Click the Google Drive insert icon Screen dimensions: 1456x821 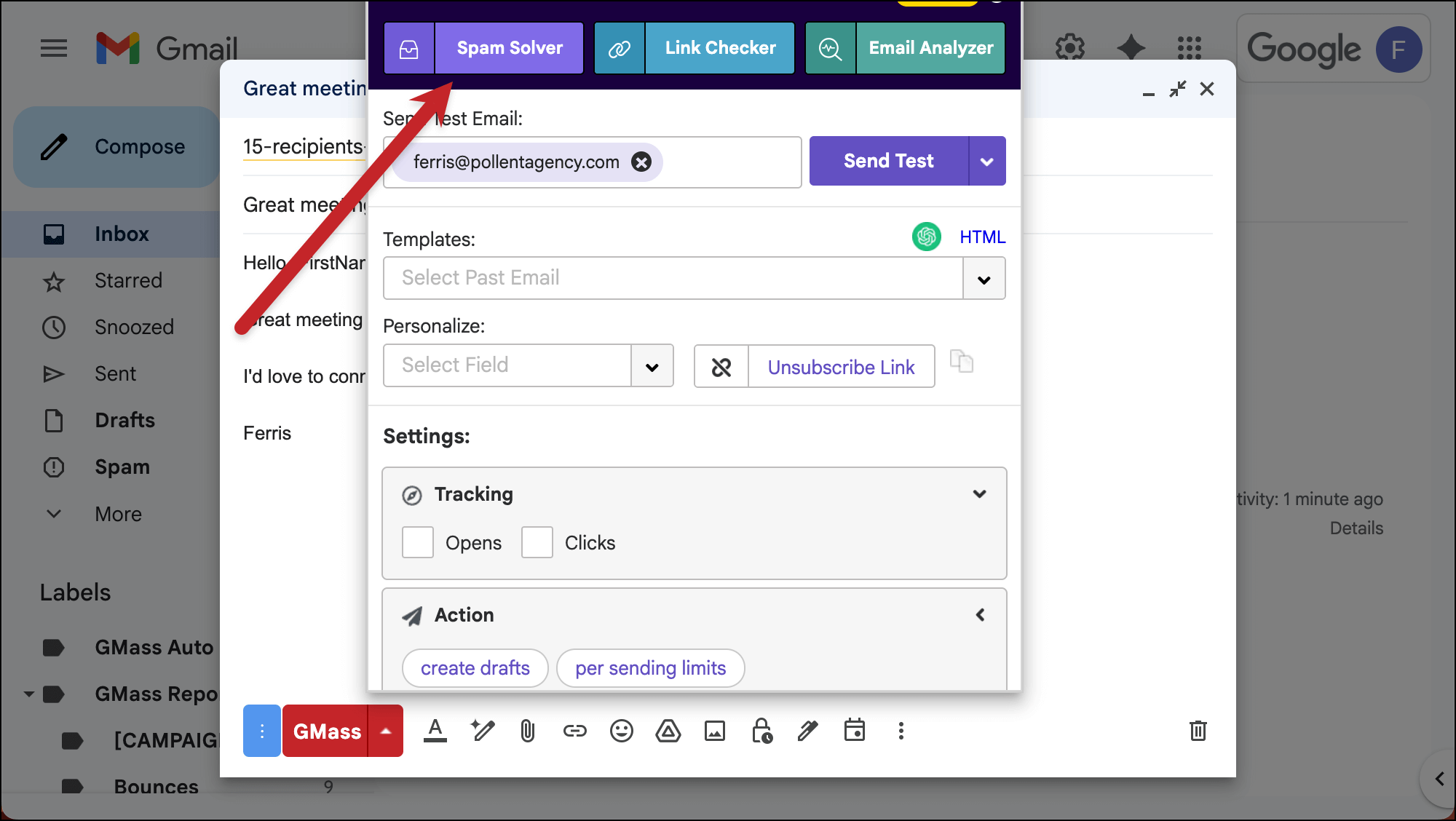tap(668, 731)
